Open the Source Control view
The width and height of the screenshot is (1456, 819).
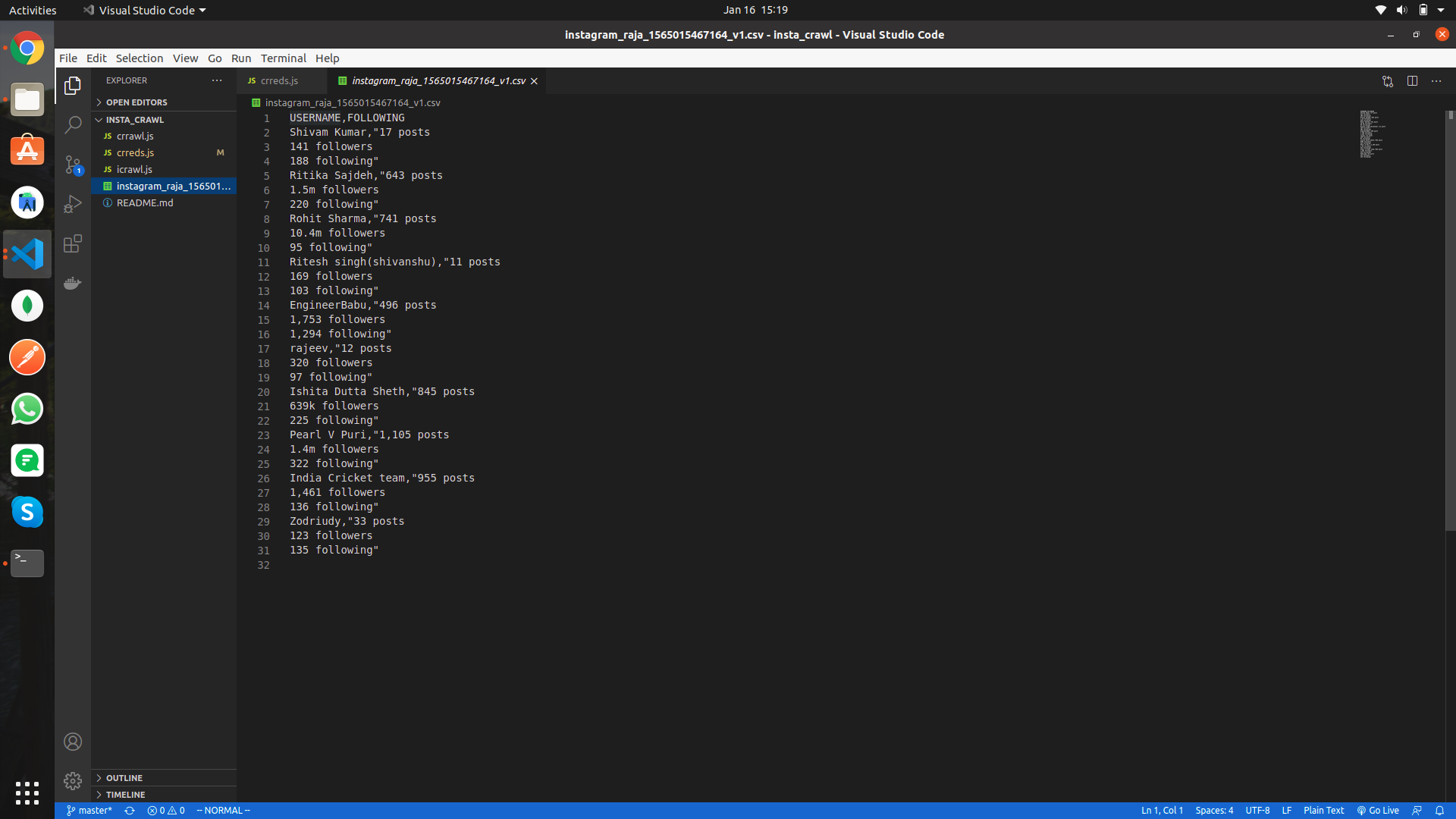point(73,165)
